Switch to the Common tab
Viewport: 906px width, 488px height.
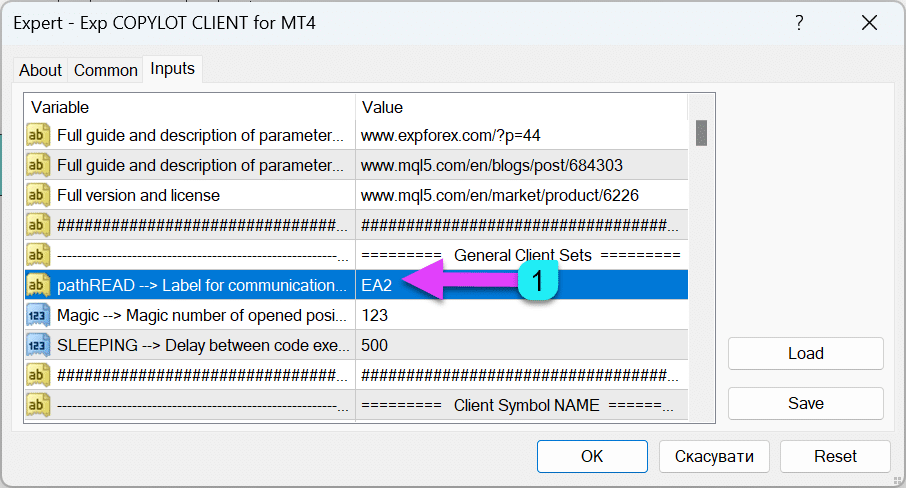pos(105,70)
